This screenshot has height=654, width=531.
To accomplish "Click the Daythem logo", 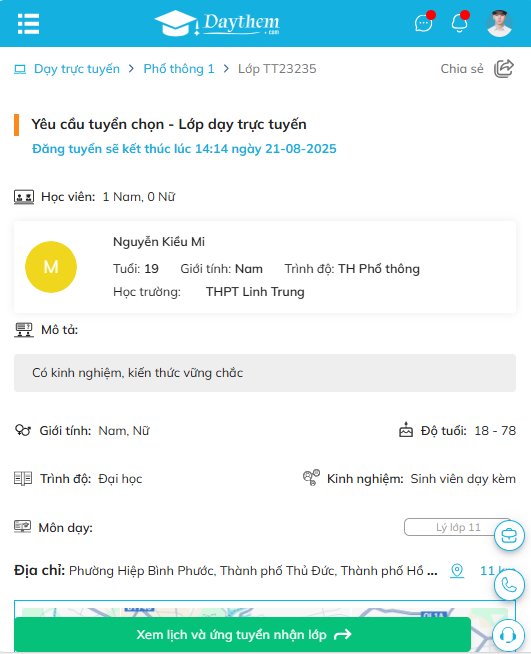I will click(x=217, y=23).
